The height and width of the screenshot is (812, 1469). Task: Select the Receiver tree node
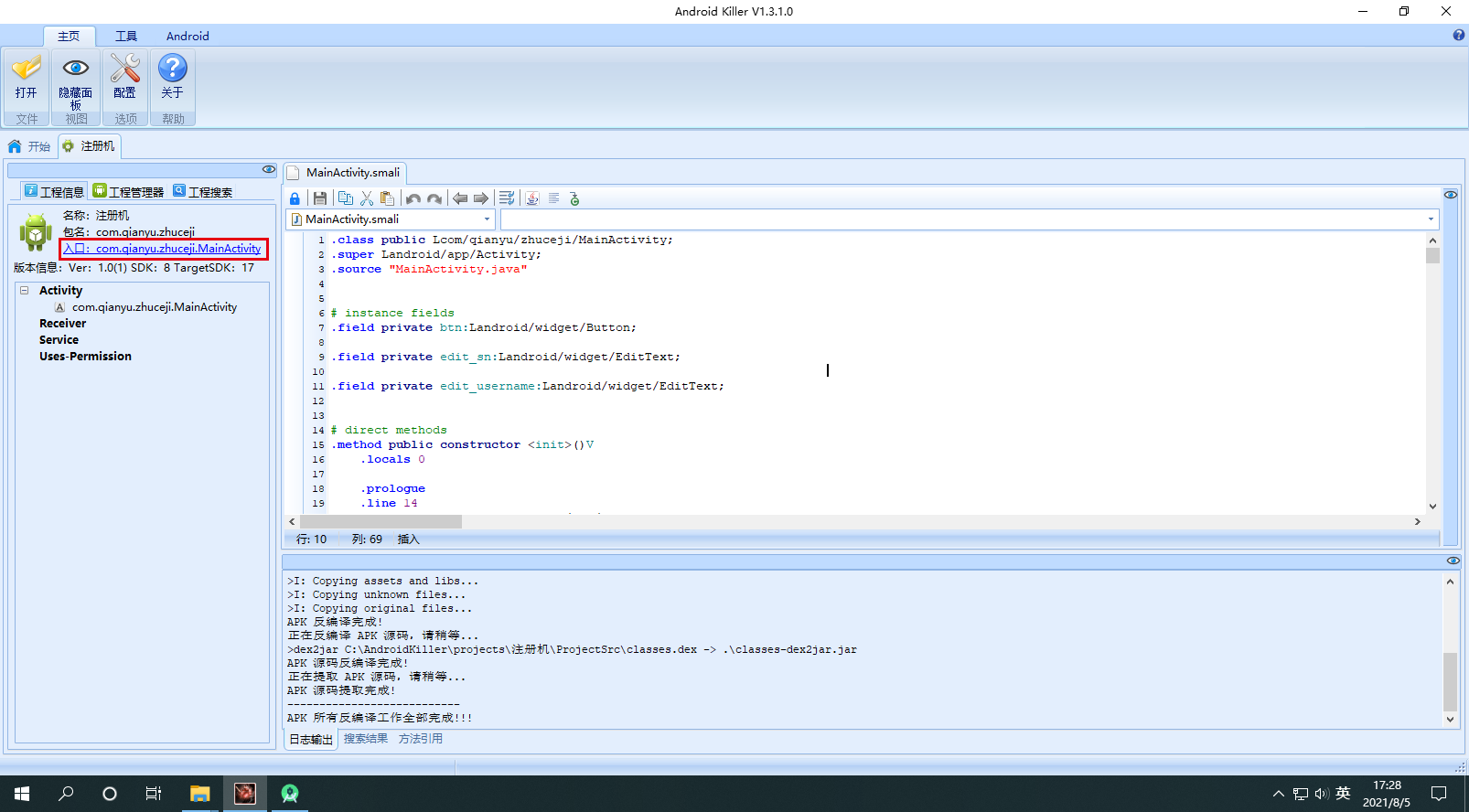[62, 324]
